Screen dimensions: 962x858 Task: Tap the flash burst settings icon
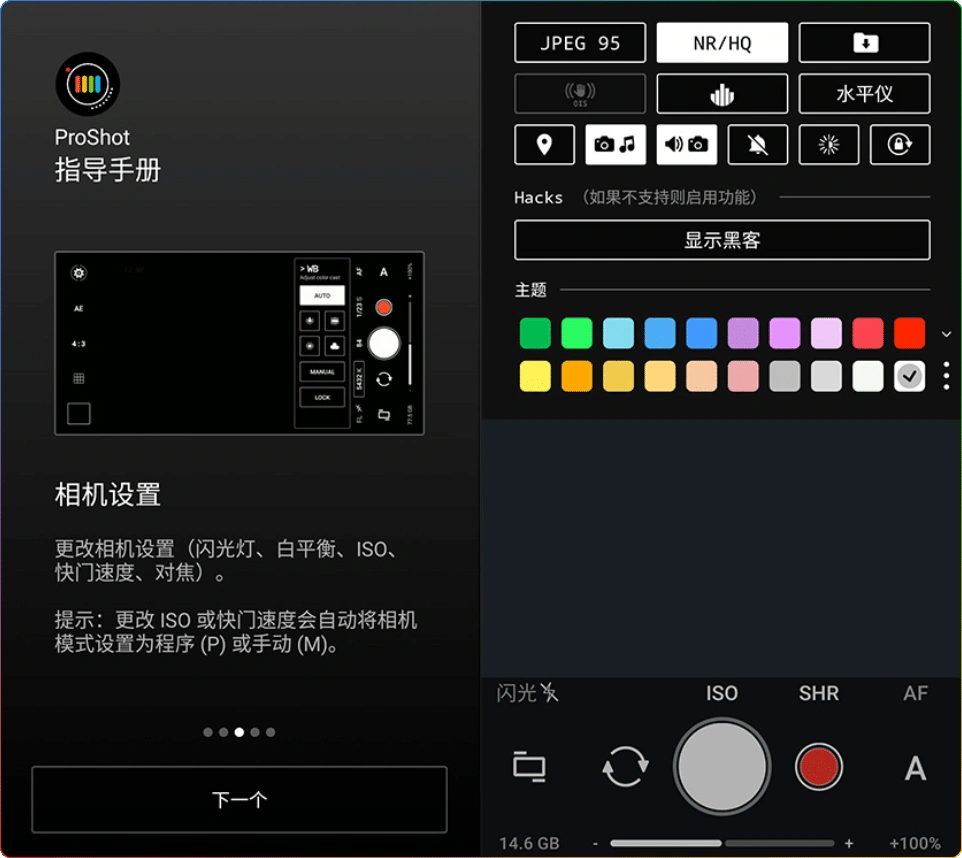click(829, 144)
